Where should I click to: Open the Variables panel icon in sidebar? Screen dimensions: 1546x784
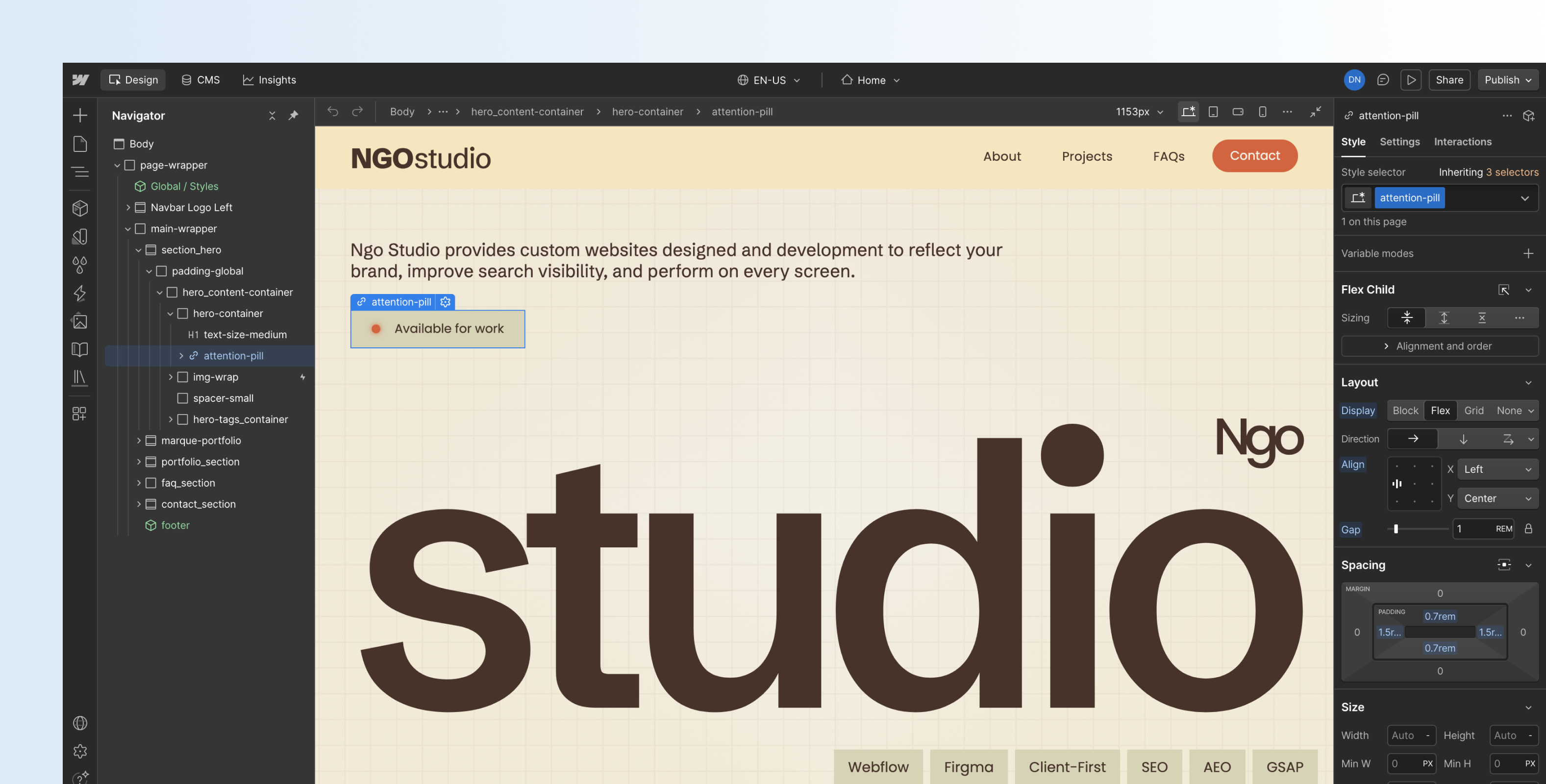(x=80, y=236)
